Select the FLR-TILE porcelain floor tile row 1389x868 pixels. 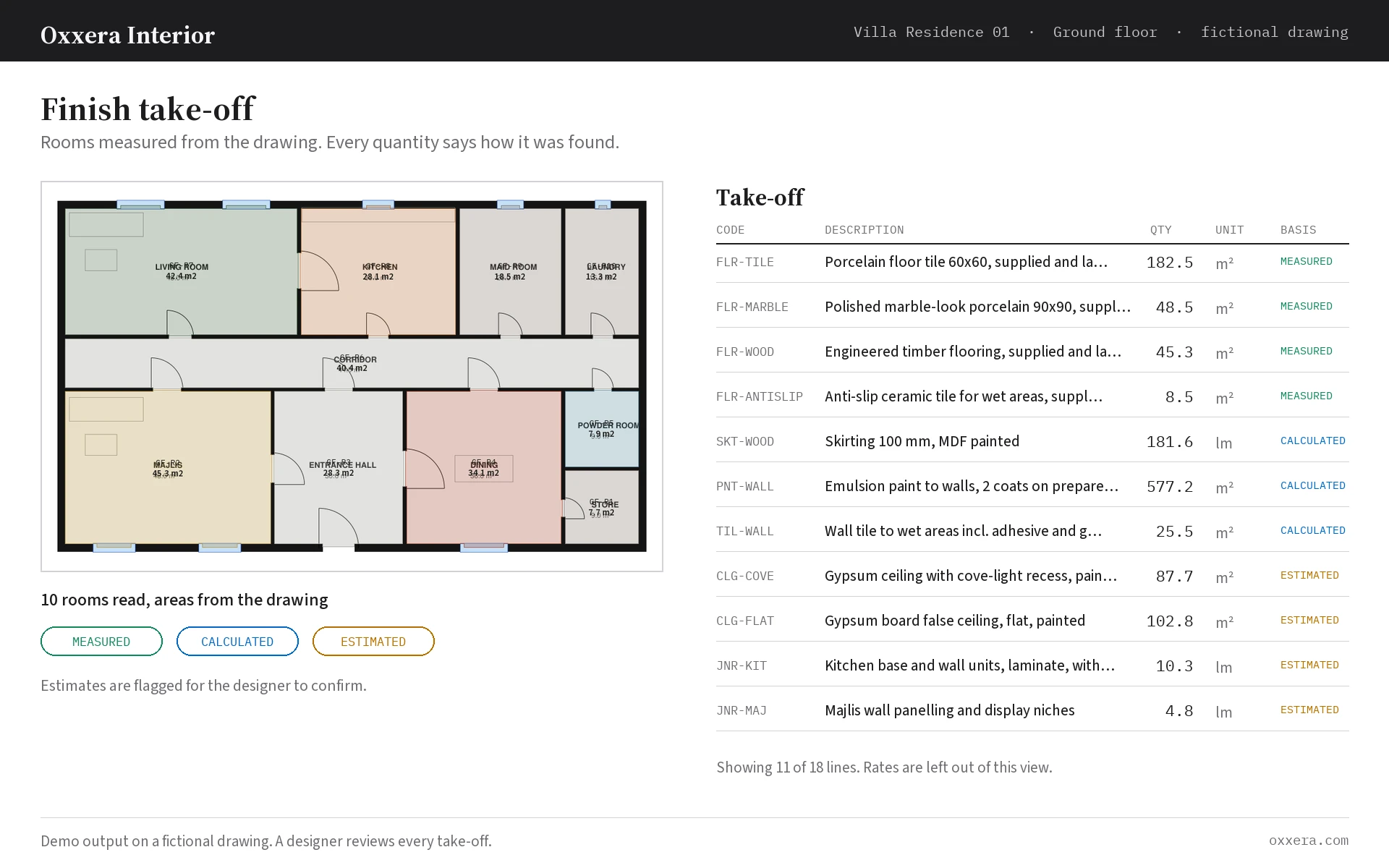pos(1032,263)
